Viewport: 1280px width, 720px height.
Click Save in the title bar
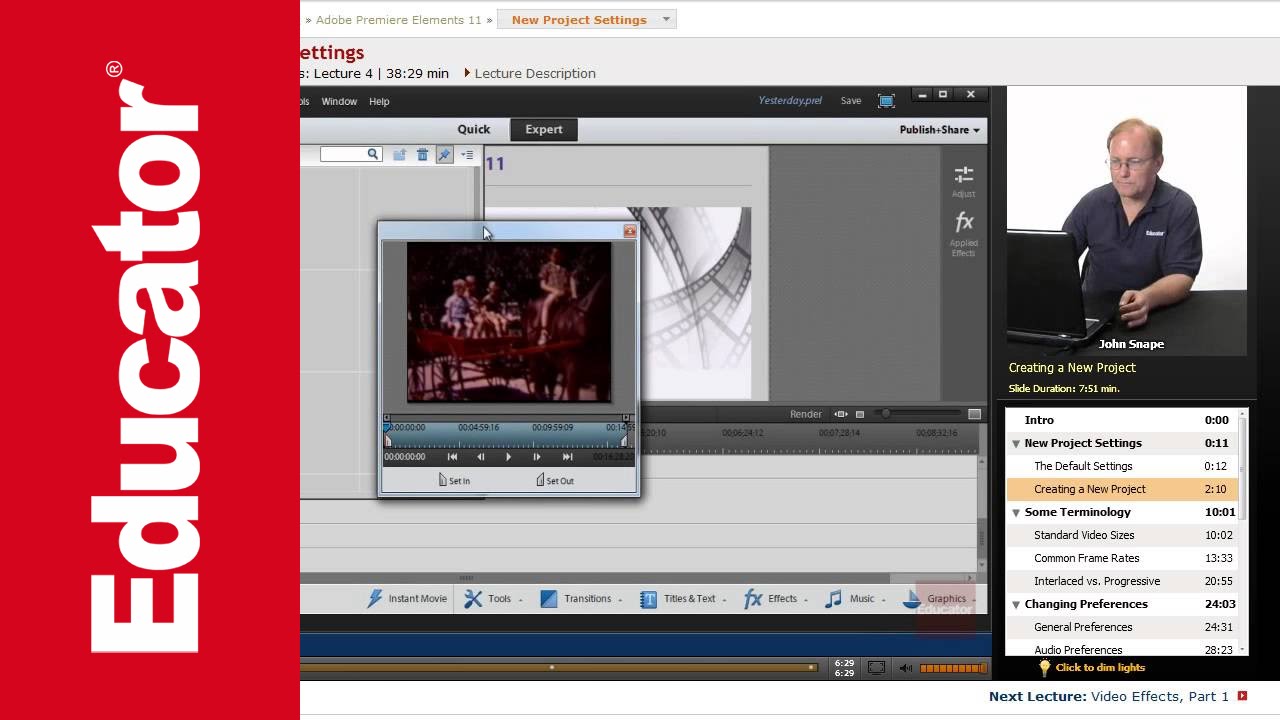(x=851, y=101)
